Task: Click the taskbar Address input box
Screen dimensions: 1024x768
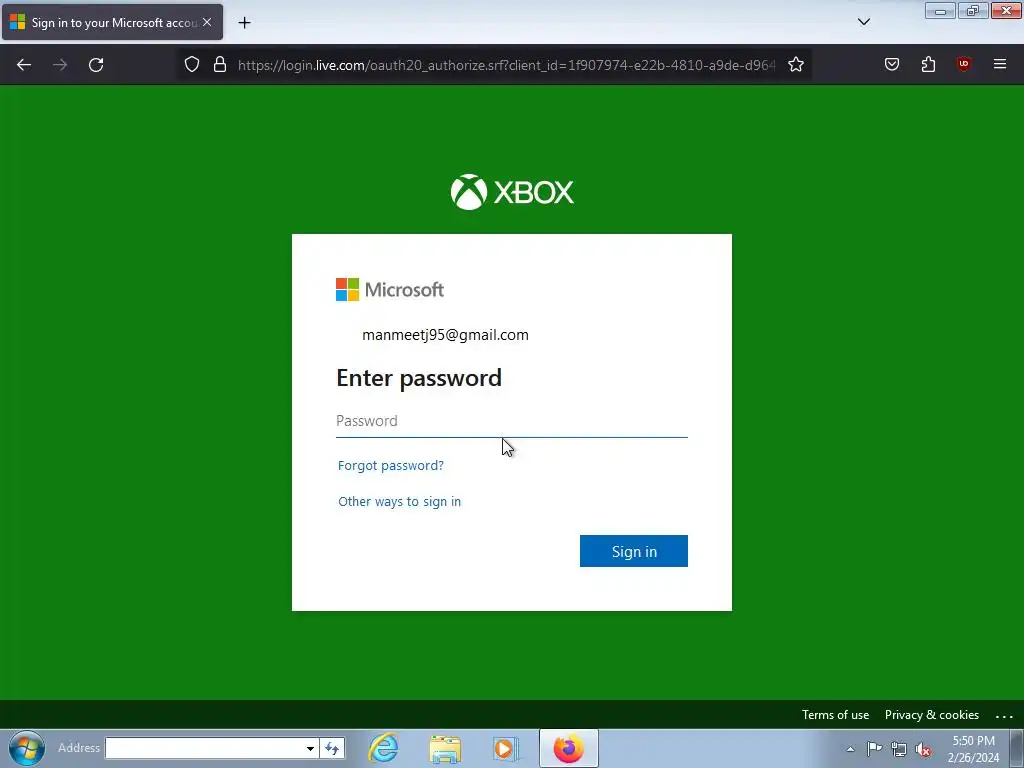Action: (204, 748)
